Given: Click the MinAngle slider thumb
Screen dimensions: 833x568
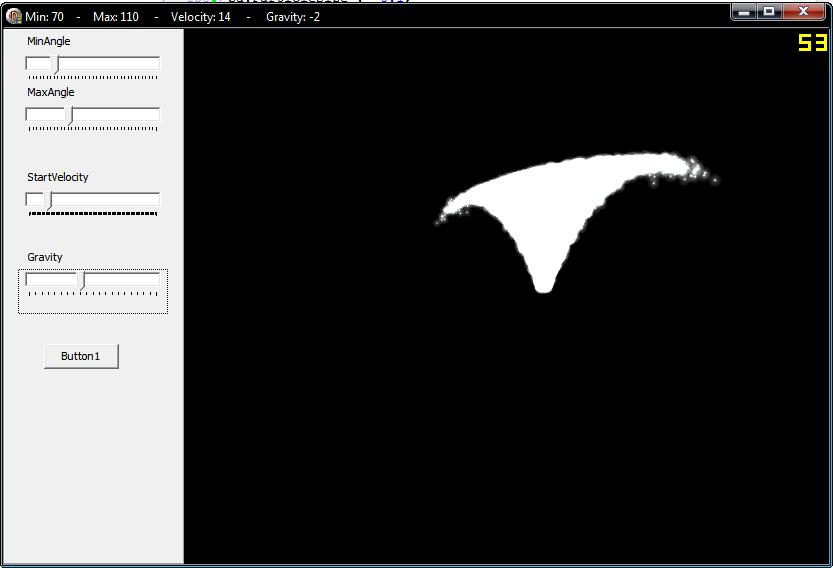Looking at the screenshot, I should (54, 64).
